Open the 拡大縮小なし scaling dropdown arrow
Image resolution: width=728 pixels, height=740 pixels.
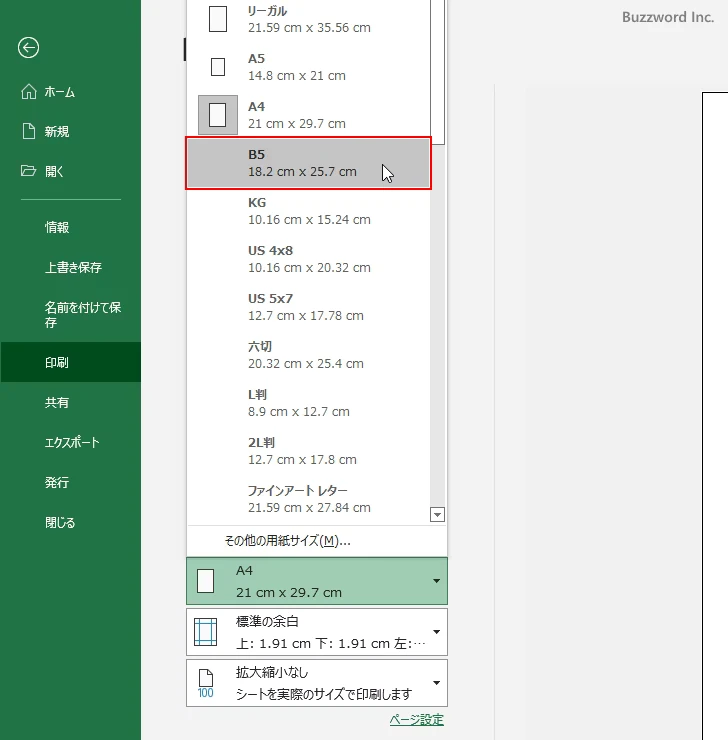[436, 683]
